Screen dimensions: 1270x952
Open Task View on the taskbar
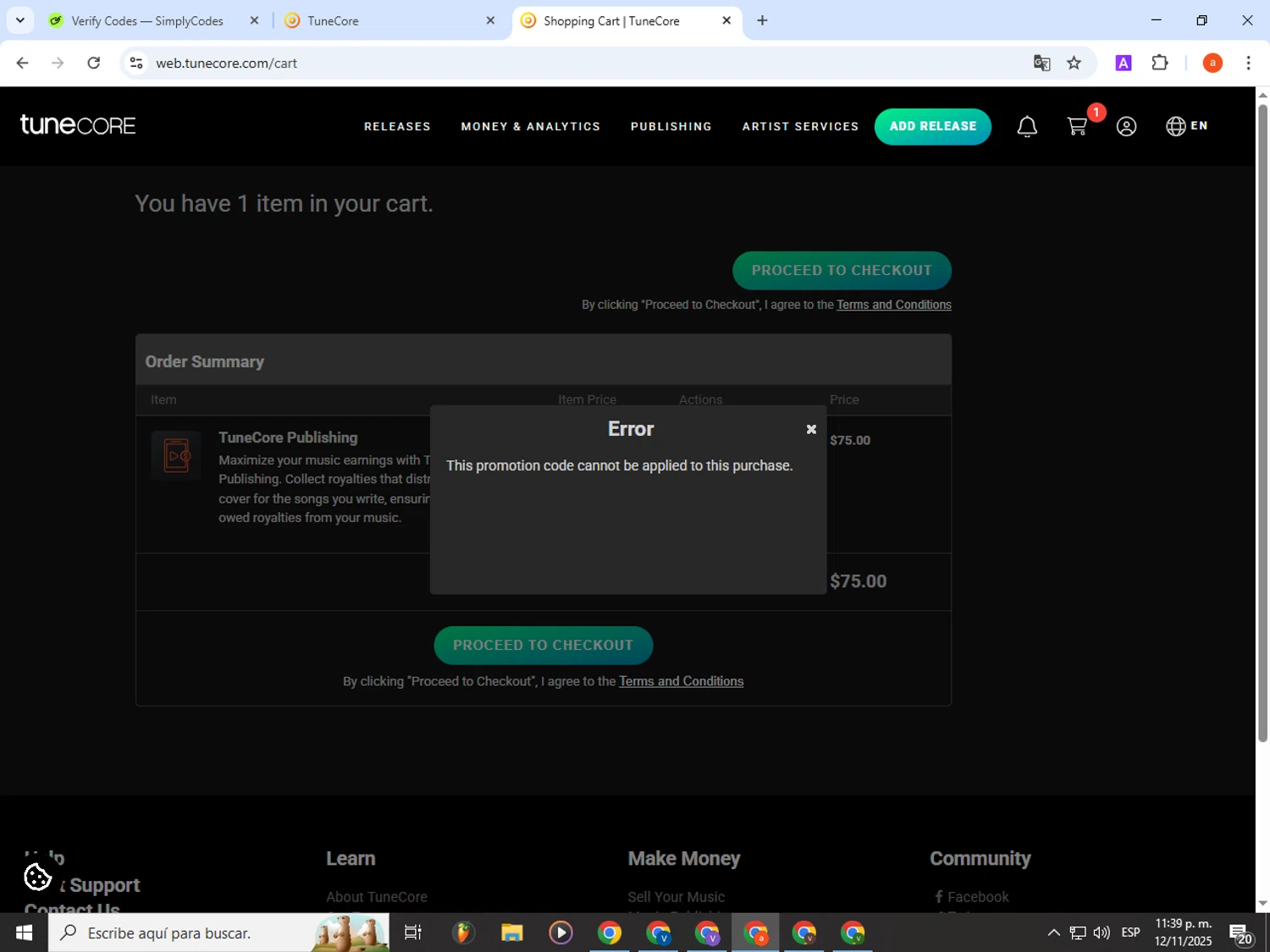click(413, 933)
